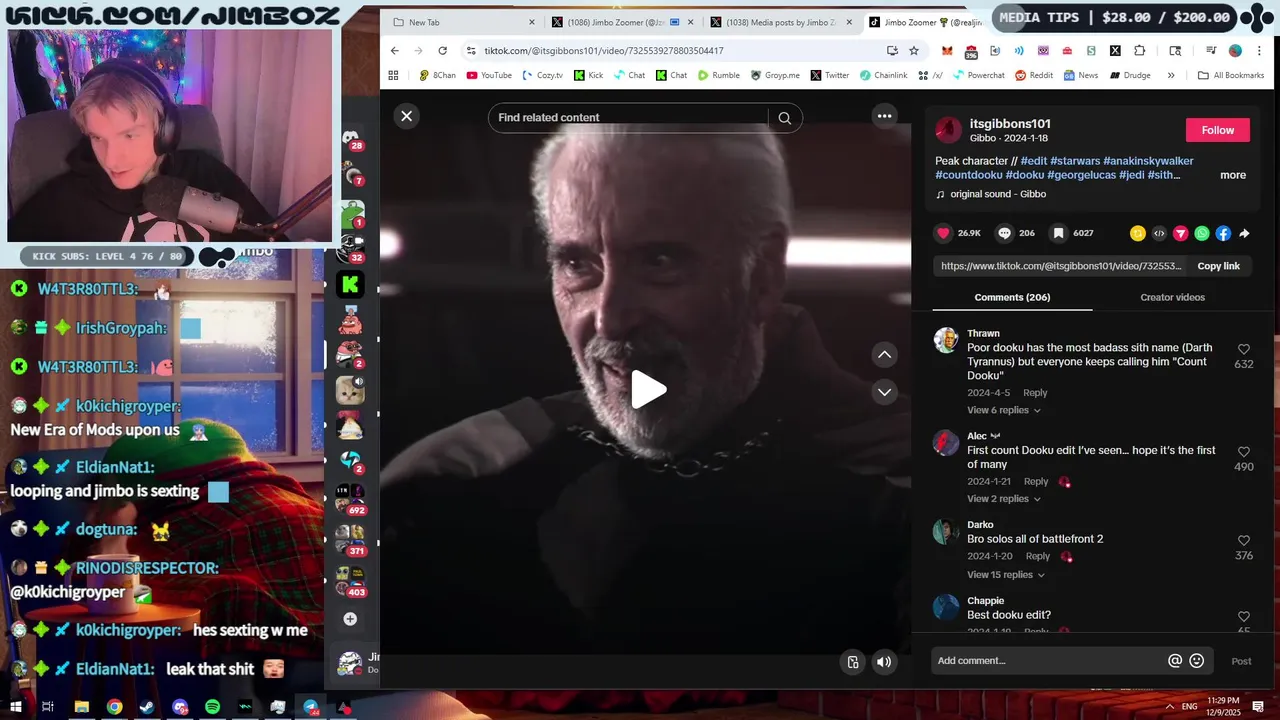Click the yellow repost icon
This screenshot has width=1280, height=720.
(1137, 233)
